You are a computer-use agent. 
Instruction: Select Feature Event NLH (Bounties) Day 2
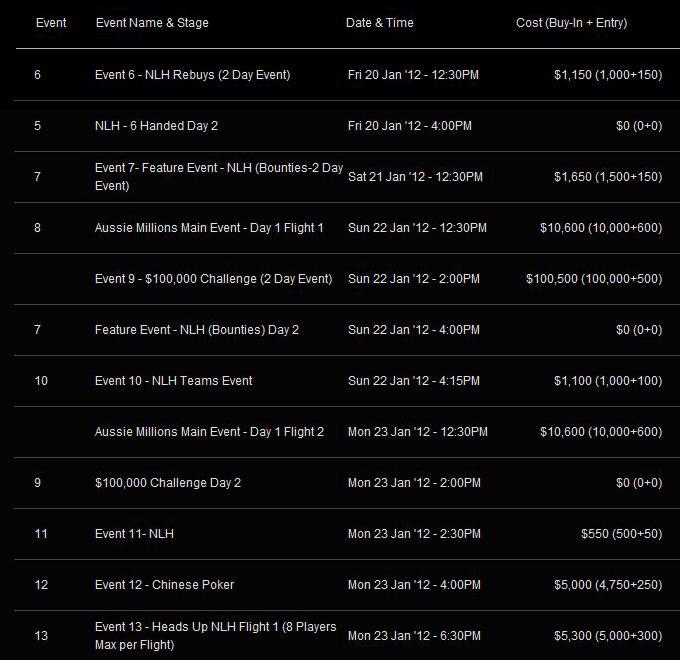pos(196,330)
